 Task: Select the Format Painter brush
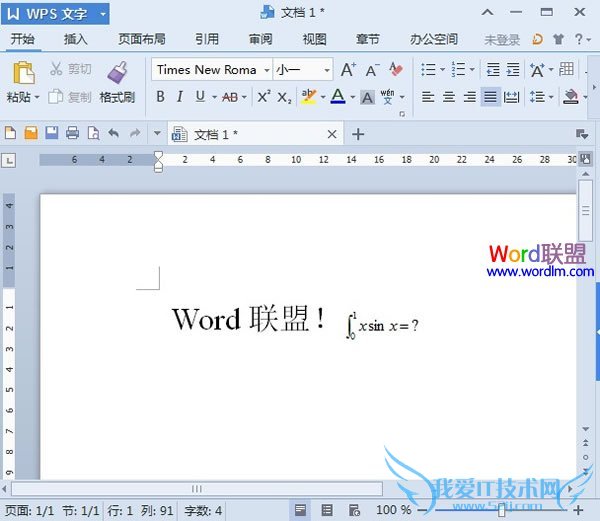(x=117, y=73)
